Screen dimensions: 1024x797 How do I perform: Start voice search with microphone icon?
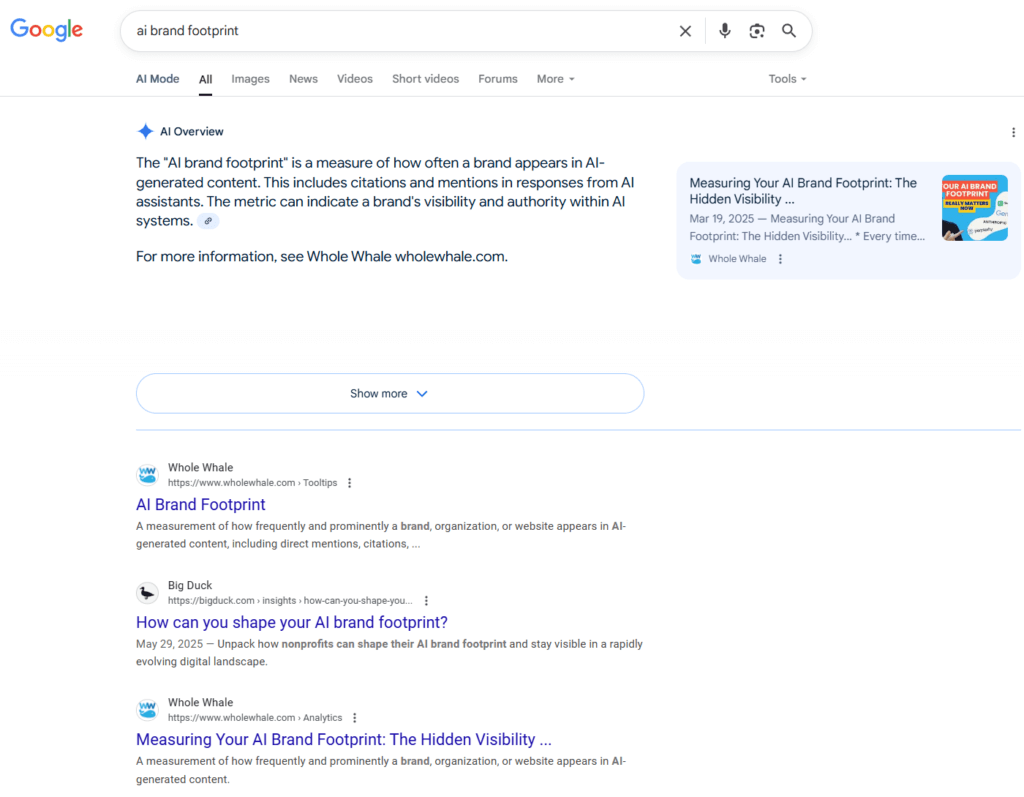725,31
